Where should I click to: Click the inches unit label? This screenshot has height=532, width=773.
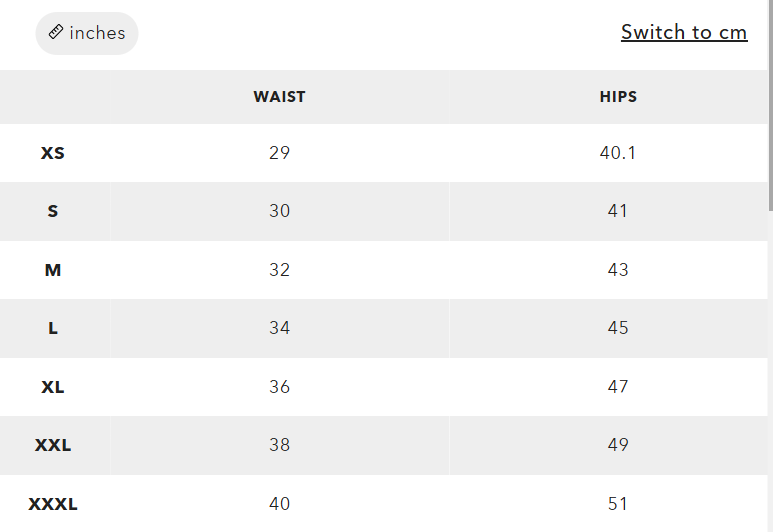97,33
